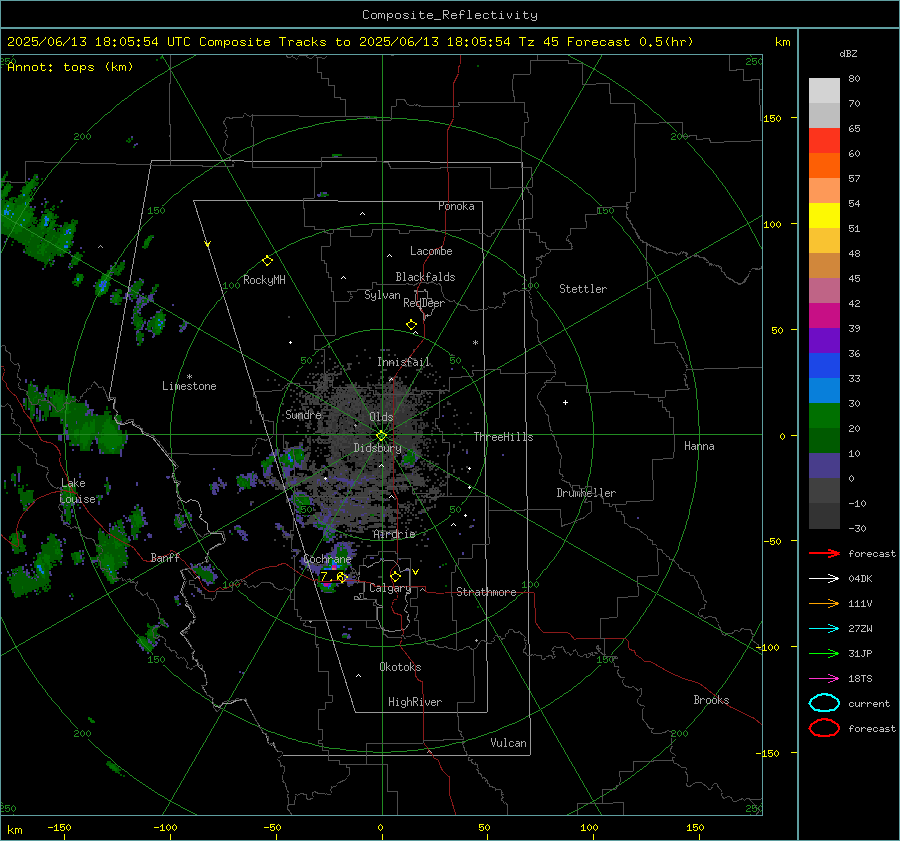Screen dimensions: 900x841
Task: Pick the bright yellow 51-54 dBZ swatch
Action: click(824, 216)
